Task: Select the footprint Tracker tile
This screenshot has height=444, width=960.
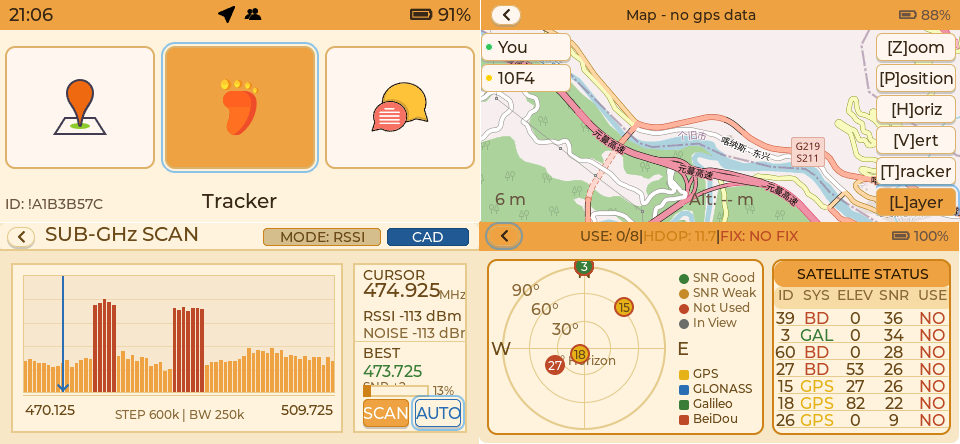Action: click(240, 107)
